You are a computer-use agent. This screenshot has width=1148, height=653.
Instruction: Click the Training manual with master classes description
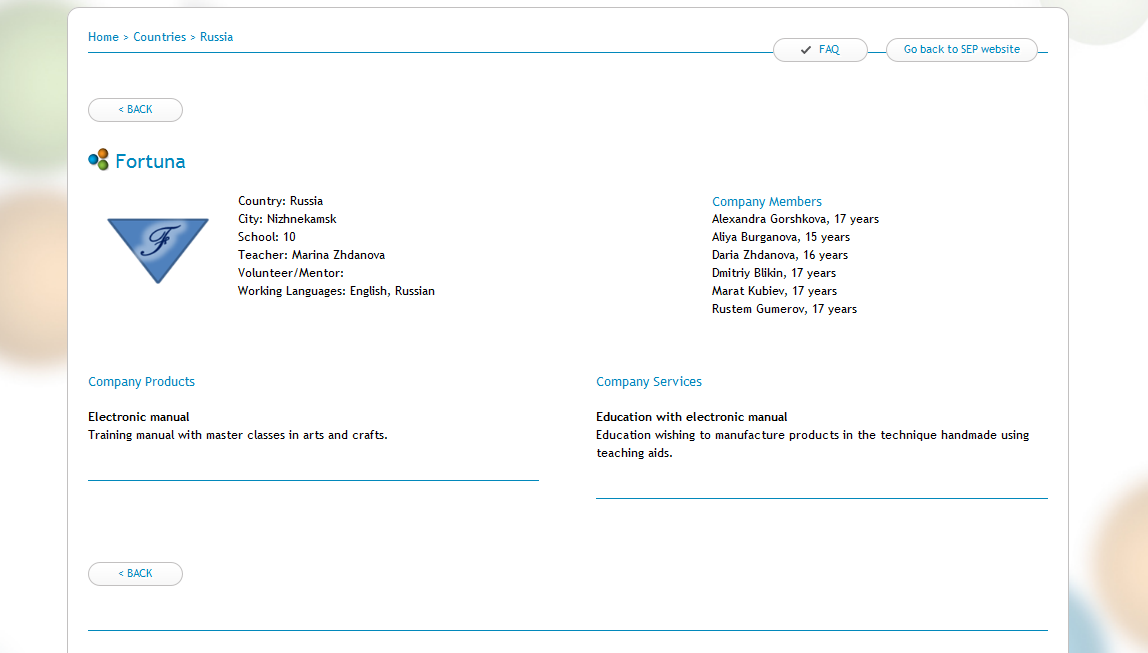(238, 436)
